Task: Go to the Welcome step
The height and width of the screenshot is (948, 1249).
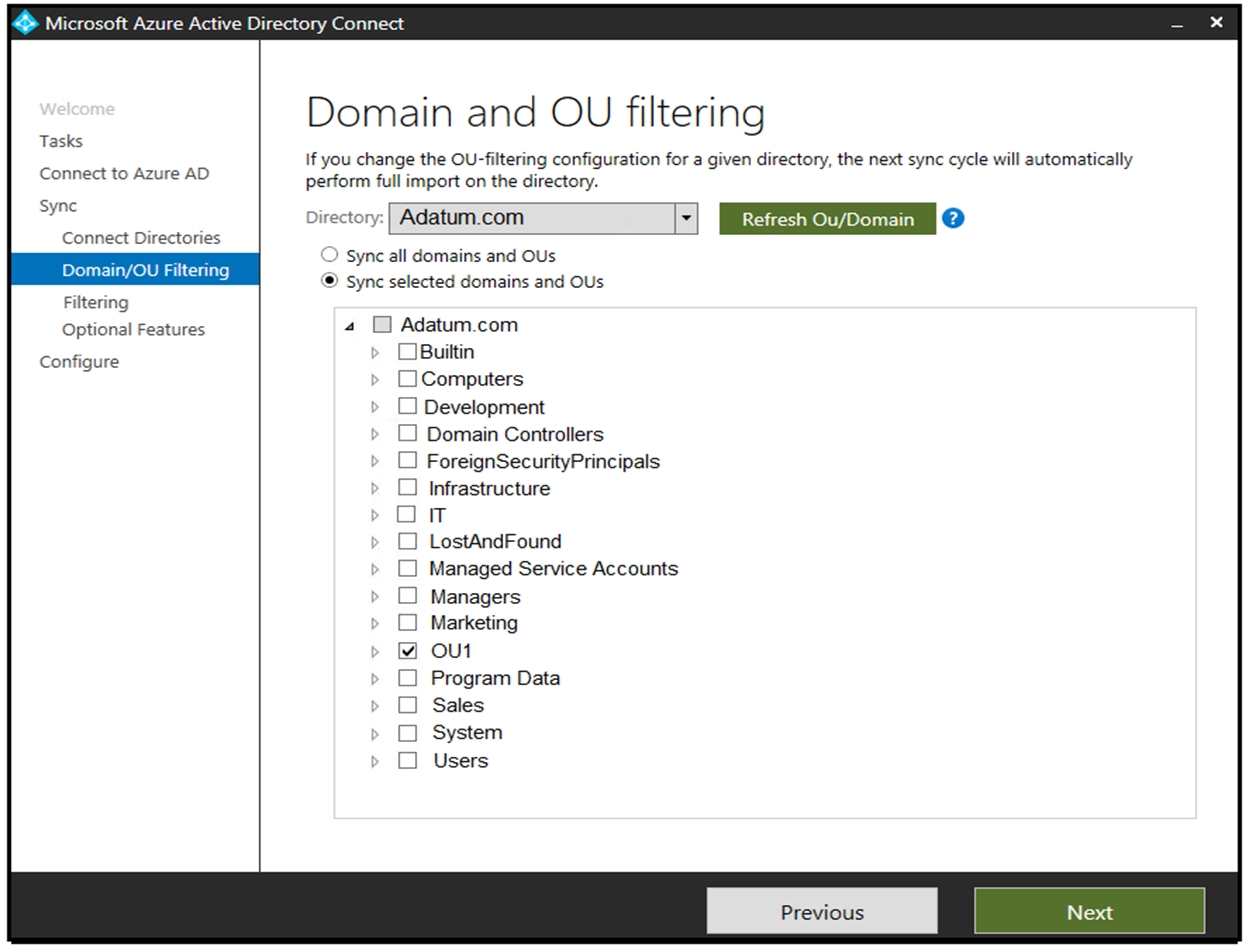Action: (x=77, y=109)
